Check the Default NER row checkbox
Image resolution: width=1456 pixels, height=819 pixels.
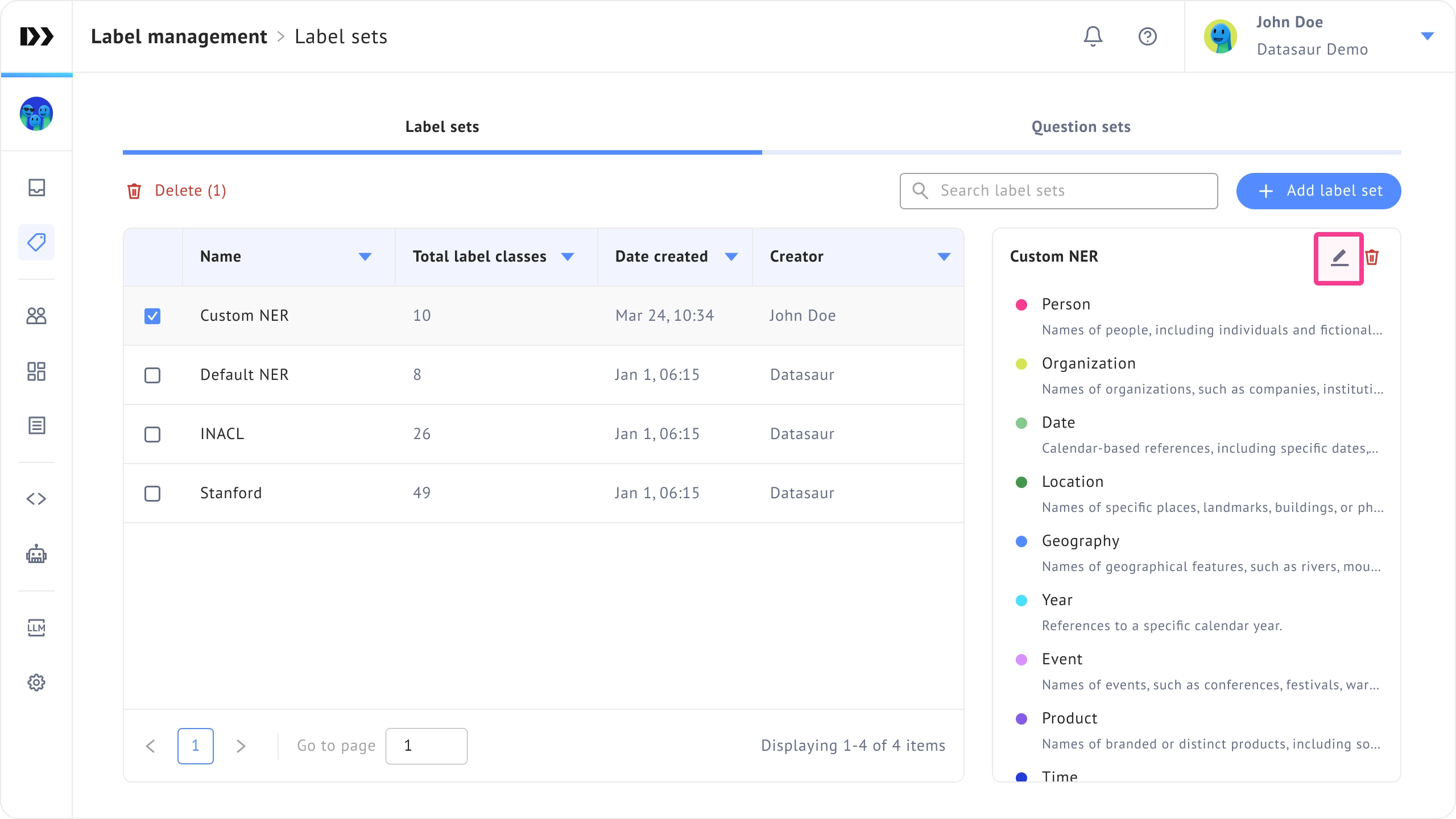[152, 375]
